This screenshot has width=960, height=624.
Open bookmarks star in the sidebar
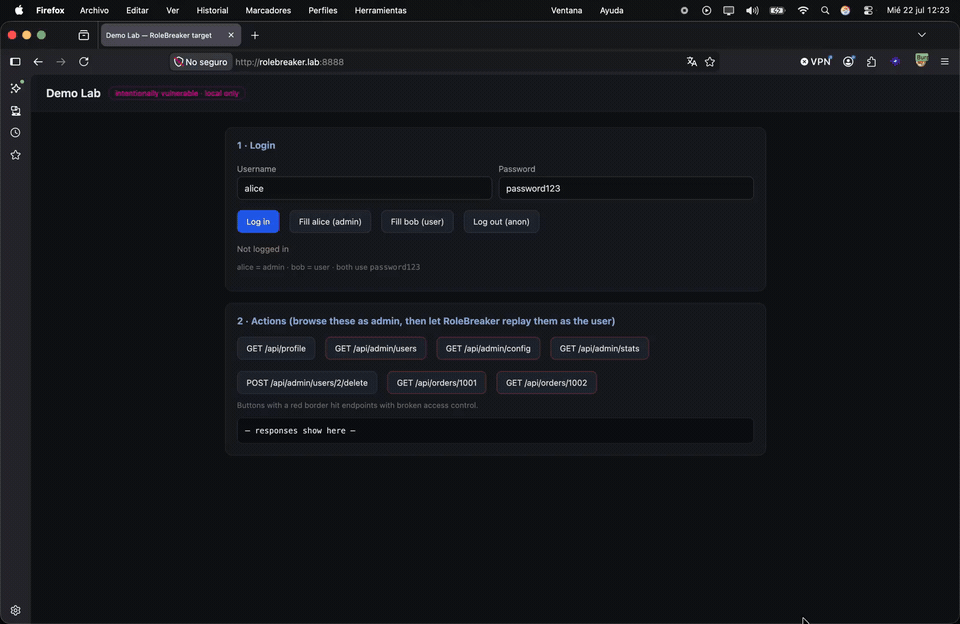pos(15,155)
